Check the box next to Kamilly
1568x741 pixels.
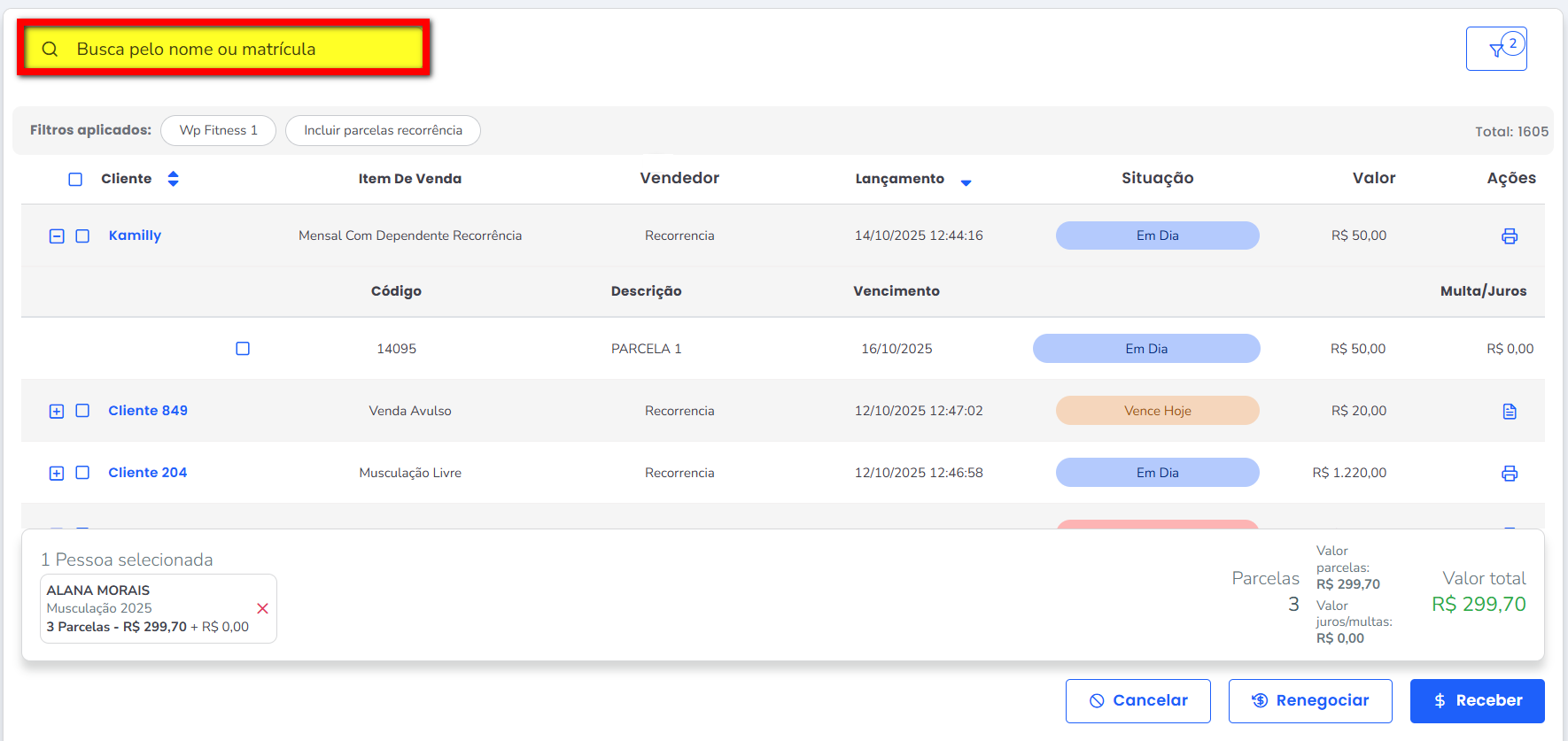[x=82, y=236]
